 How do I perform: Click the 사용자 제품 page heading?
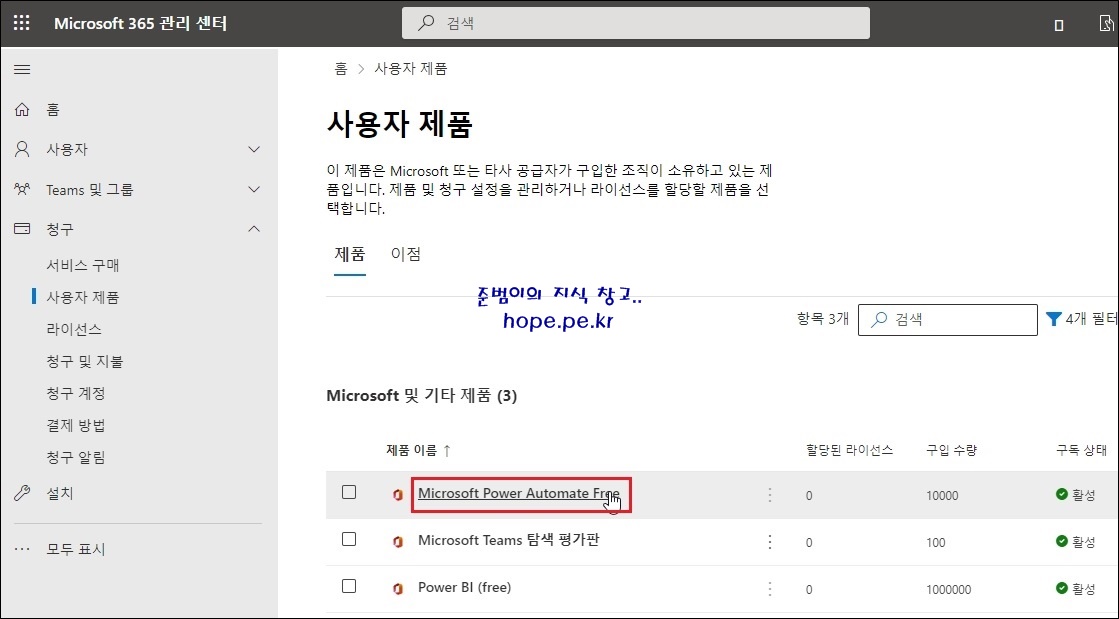click(x=400, y=124)
